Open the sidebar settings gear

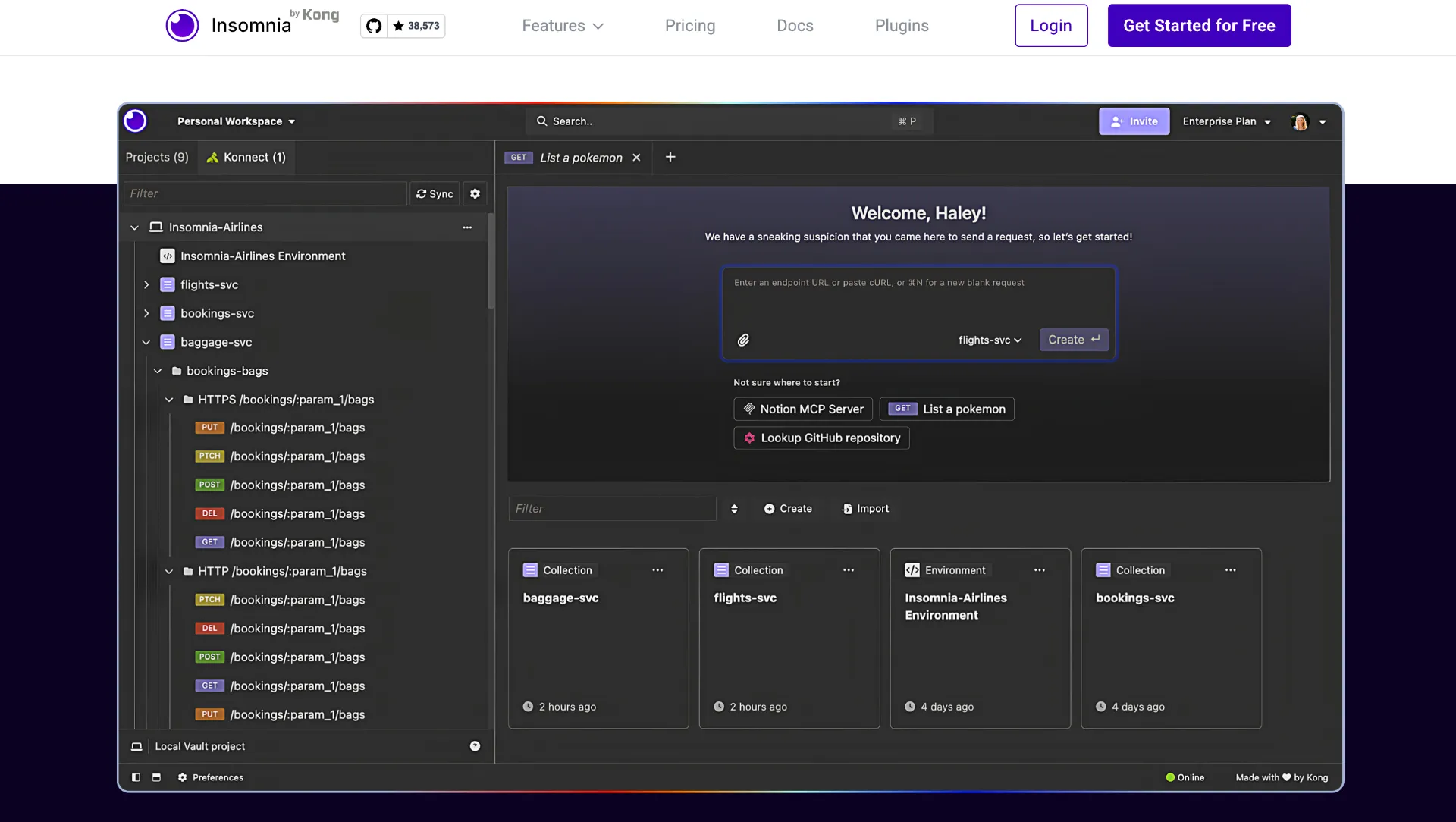[475, 193]
